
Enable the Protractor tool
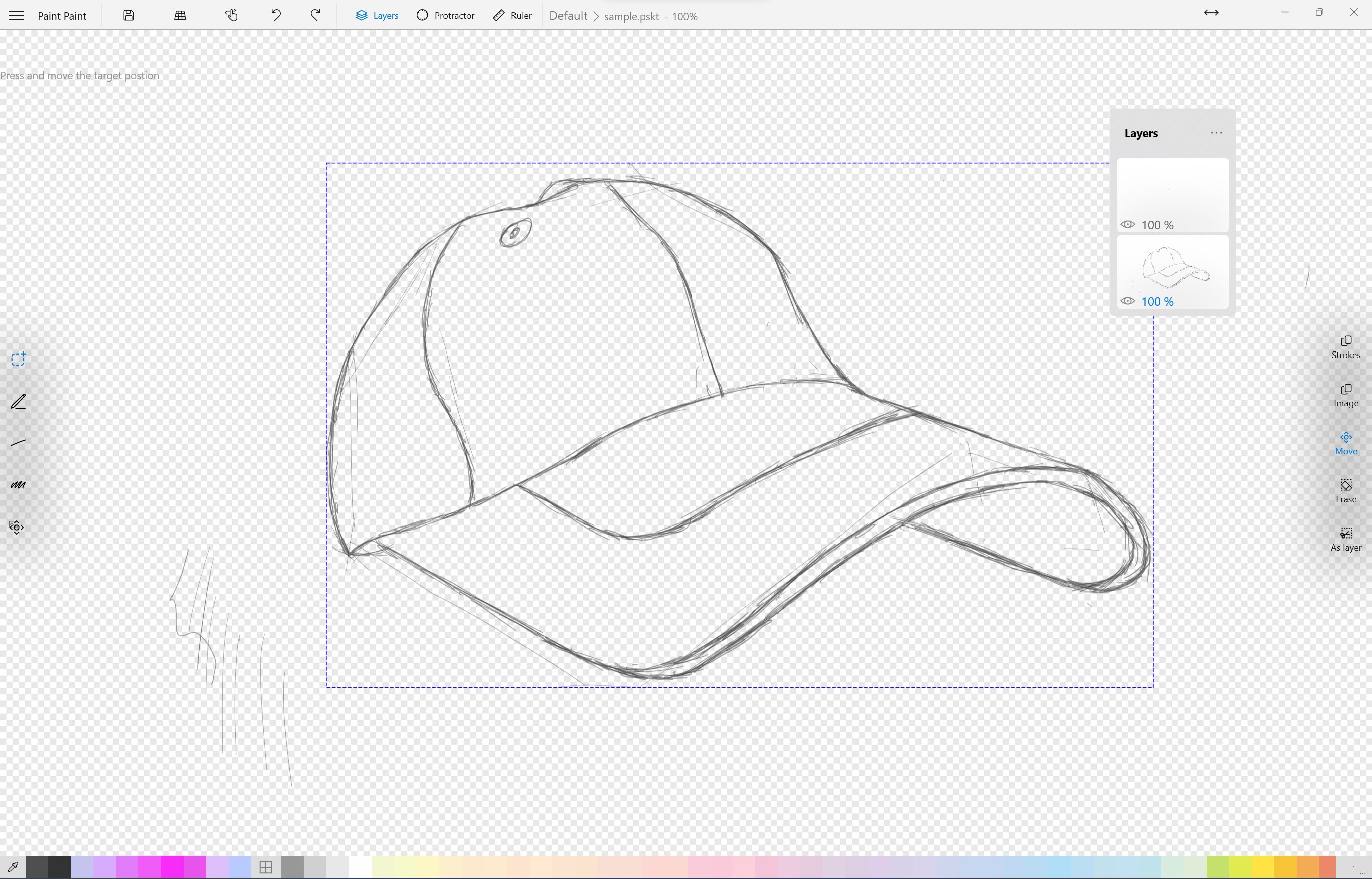click(445, 15)
